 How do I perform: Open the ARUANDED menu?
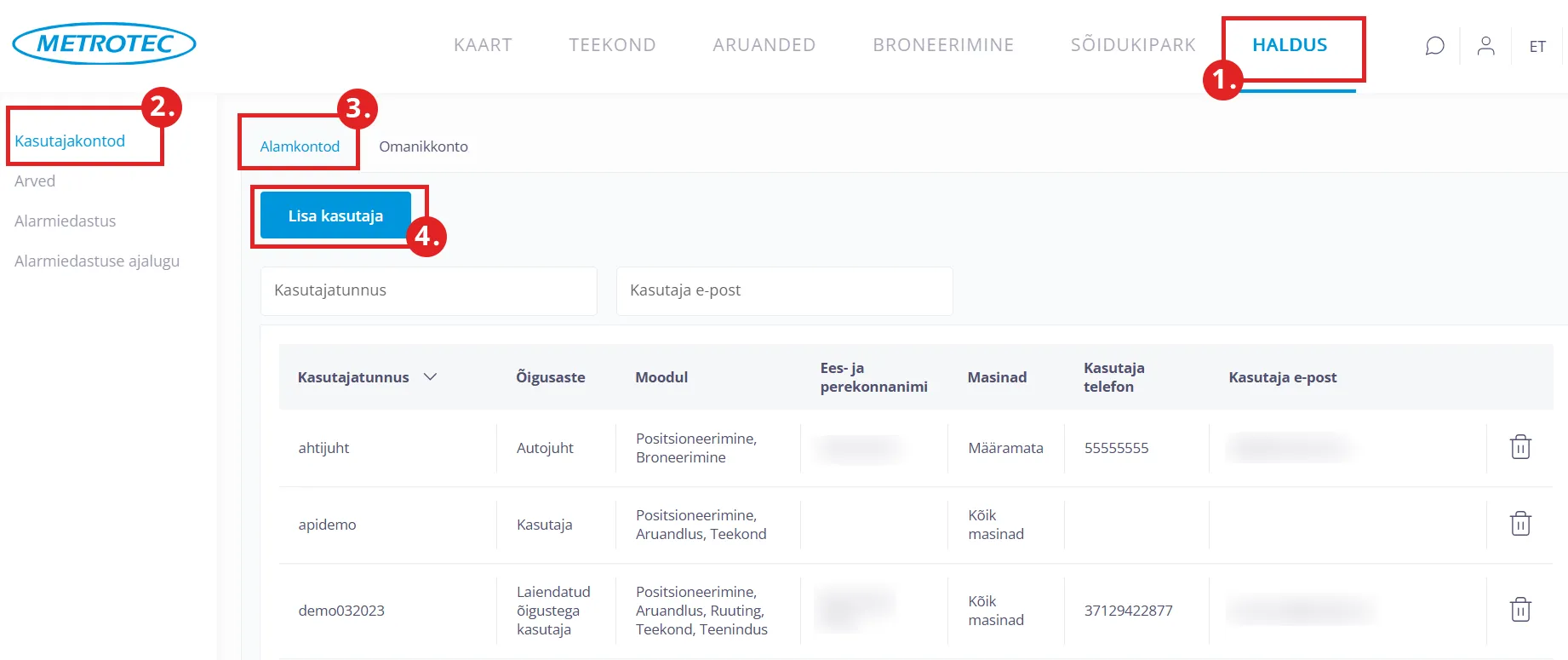(x=764, y=45)
